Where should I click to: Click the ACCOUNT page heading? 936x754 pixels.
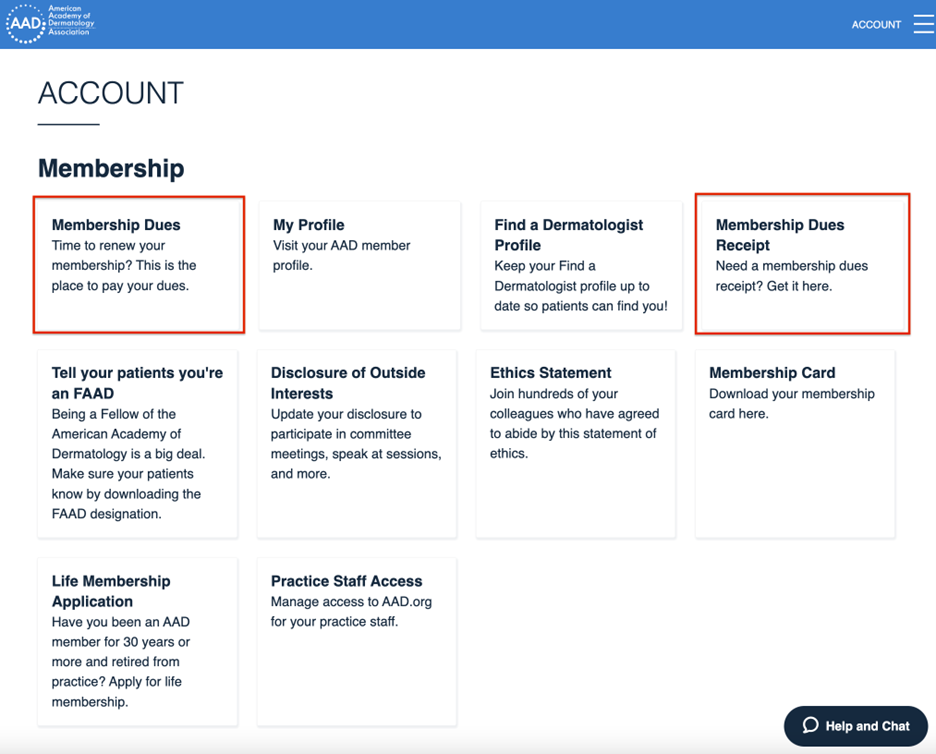pos(110,93)
